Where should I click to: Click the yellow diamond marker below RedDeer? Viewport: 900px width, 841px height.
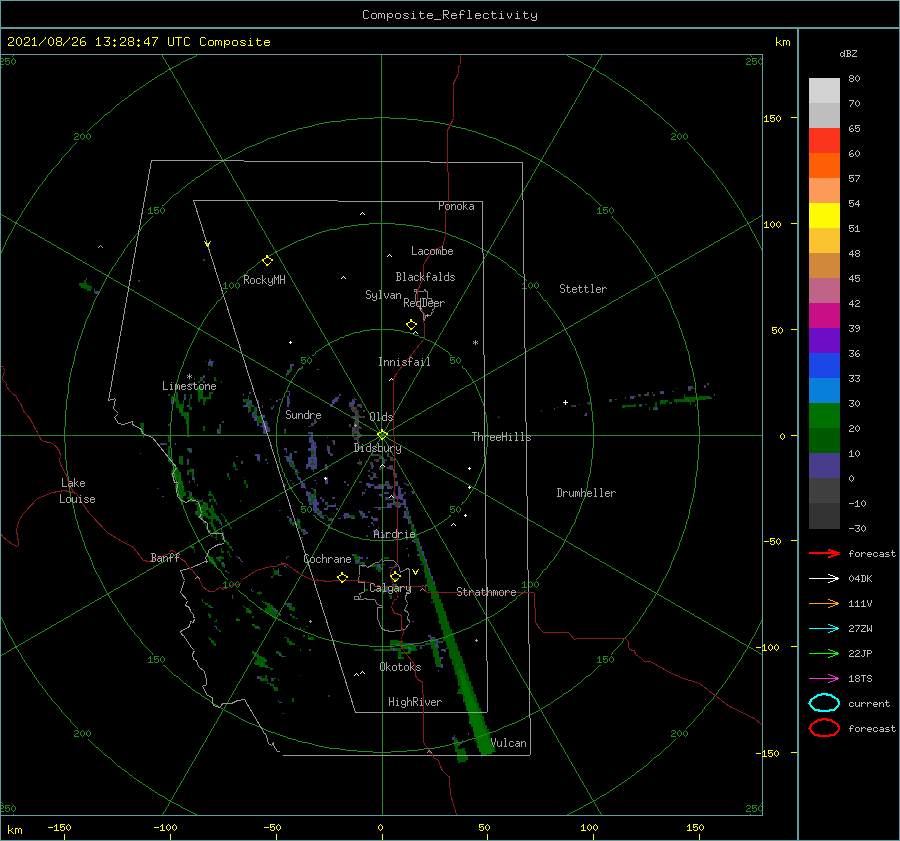[411, 325]
